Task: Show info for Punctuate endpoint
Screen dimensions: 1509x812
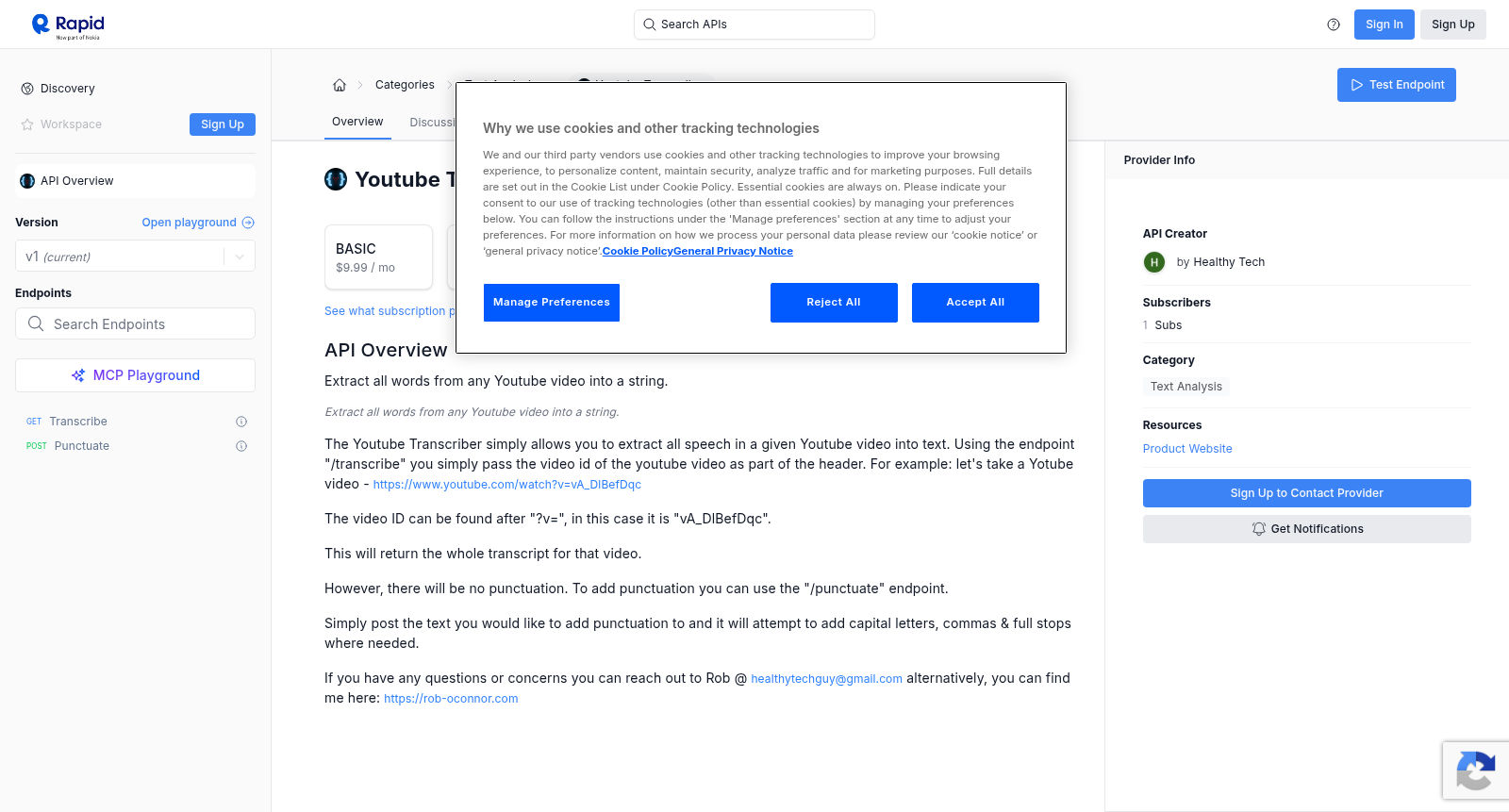Action: pos(241,446)
